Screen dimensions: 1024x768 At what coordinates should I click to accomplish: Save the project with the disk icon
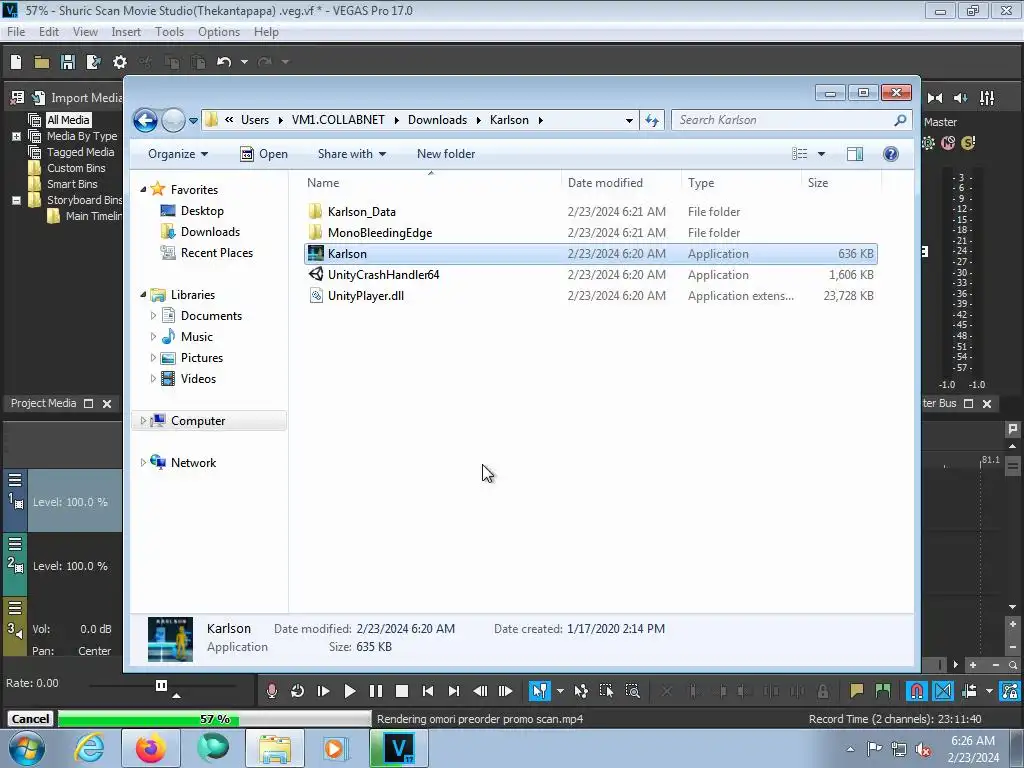67,62
